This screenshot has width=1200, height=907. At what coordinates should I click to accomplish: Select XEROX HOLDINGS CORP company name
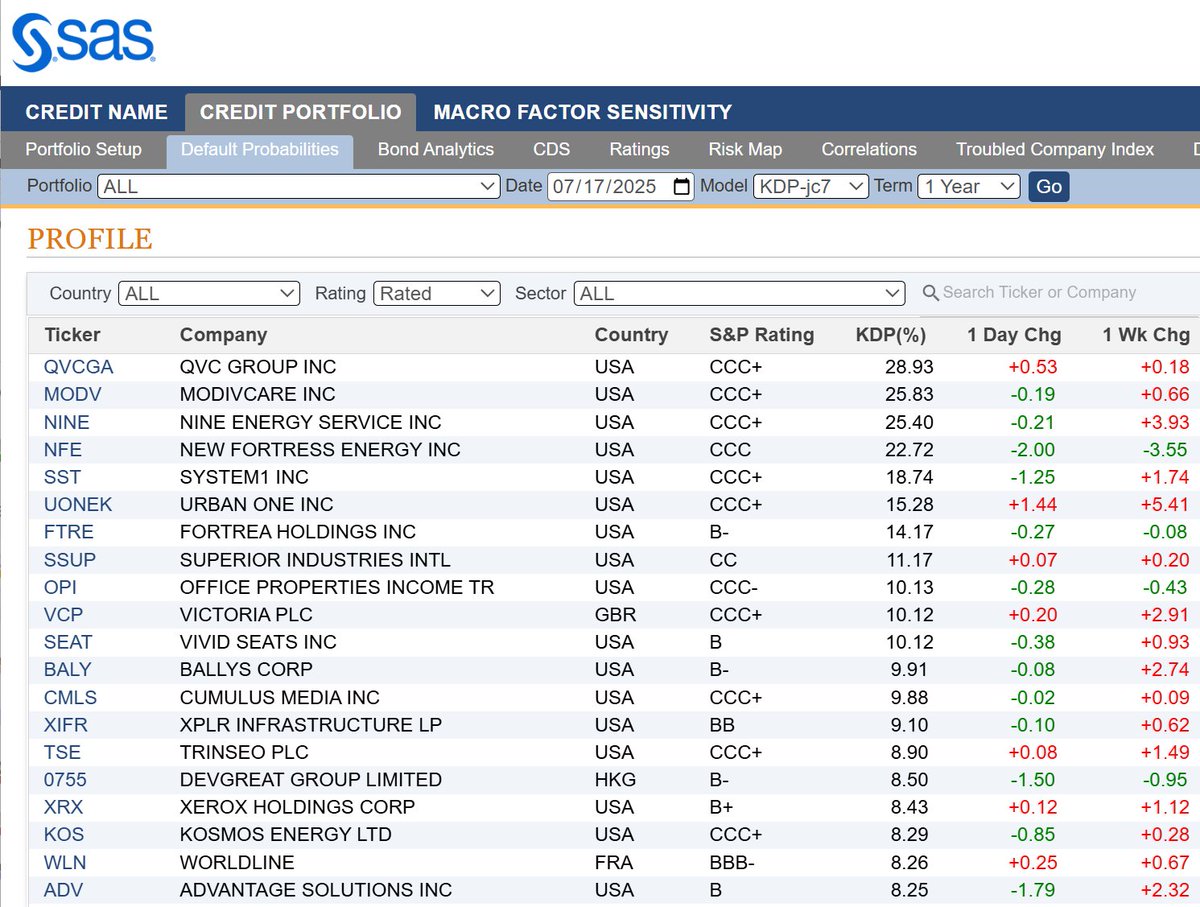click(297, 807)
